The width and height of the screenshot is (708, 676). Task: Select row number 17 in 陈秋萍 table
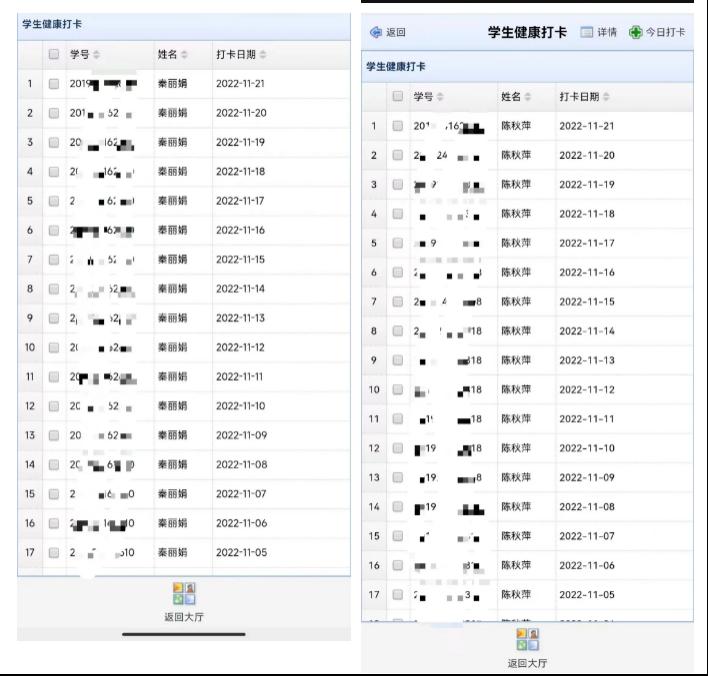tap(374, 594)
